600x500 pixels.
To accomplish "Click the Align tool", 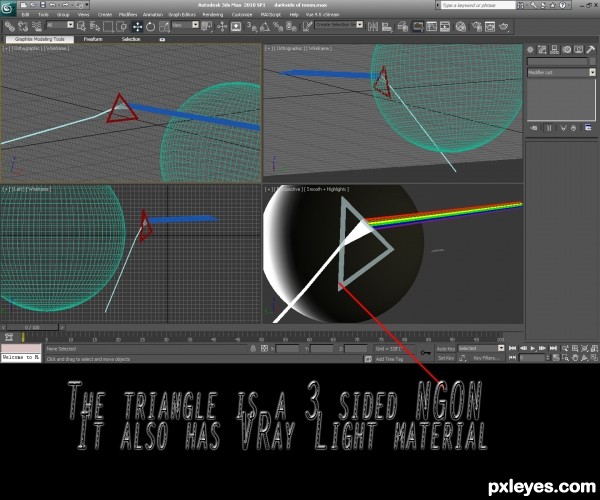I will pyautogui.click(x=386, y=26).
